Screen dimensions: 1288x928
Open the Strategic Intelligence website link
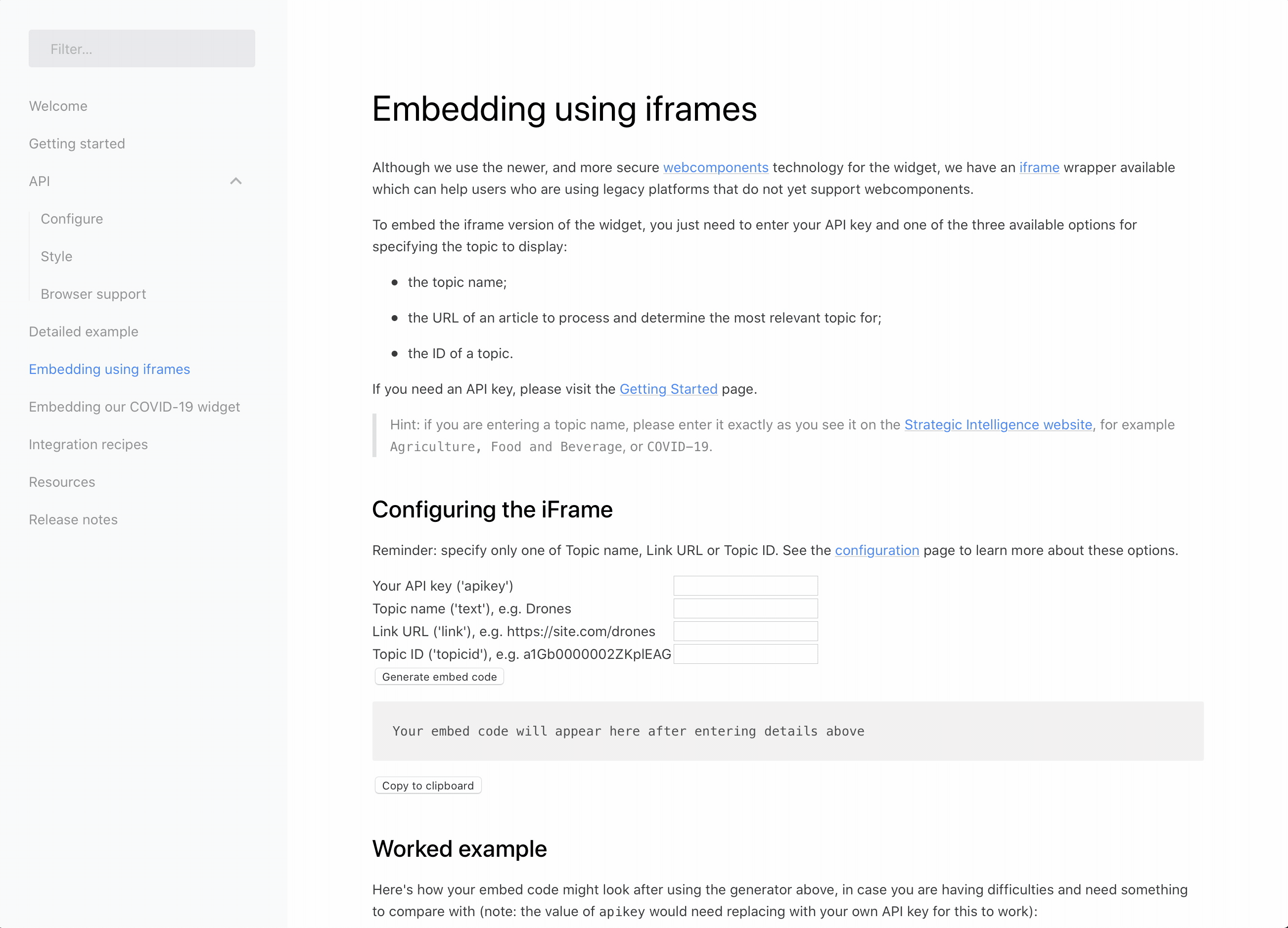pyautogui.click(x=998, y=425)
